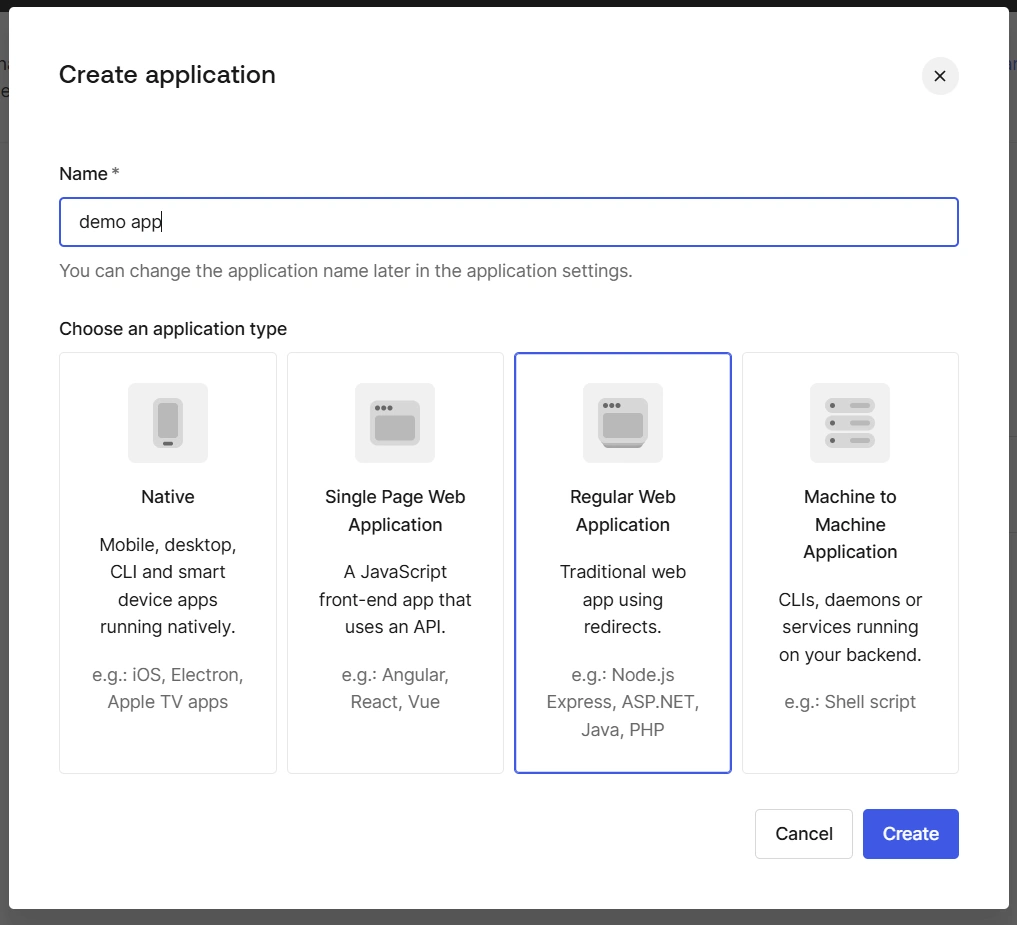
Task: Close the Create application dialog
Action: [x=939, y=75]
